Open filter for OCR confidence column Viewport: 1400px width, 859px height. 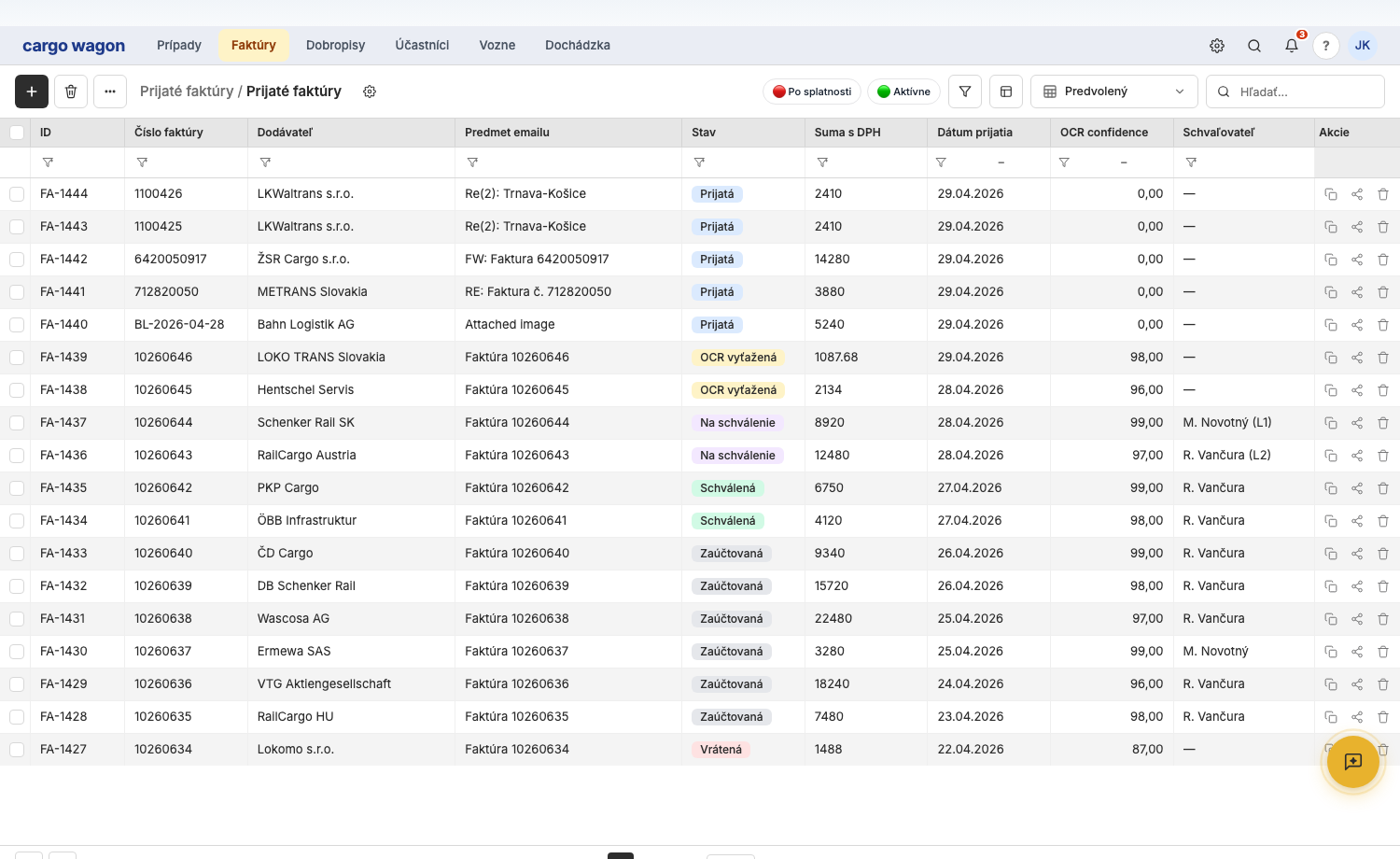[1064, 162]
